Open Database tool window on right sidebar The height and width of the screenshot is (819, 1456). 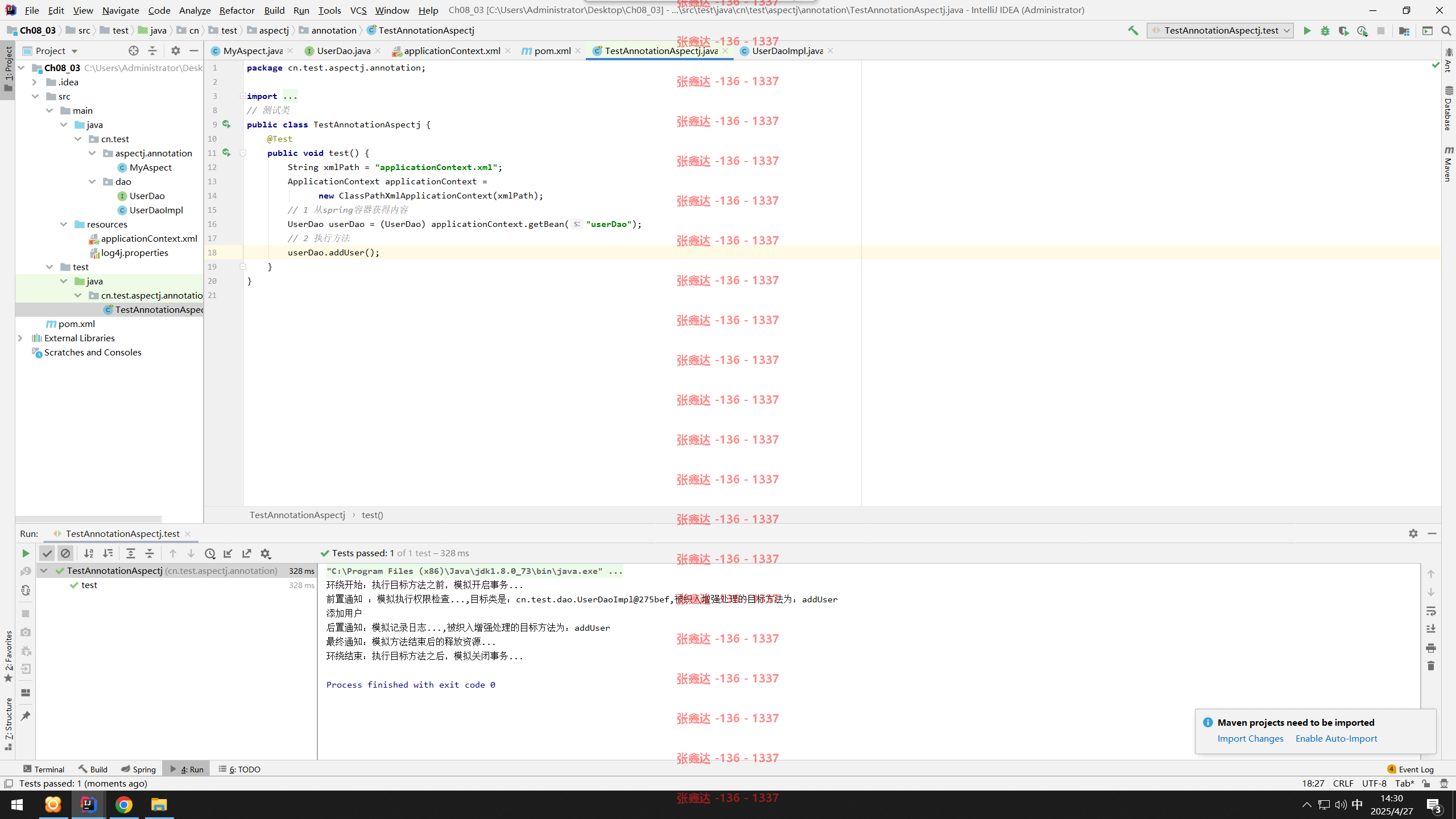pos(1448,108)
